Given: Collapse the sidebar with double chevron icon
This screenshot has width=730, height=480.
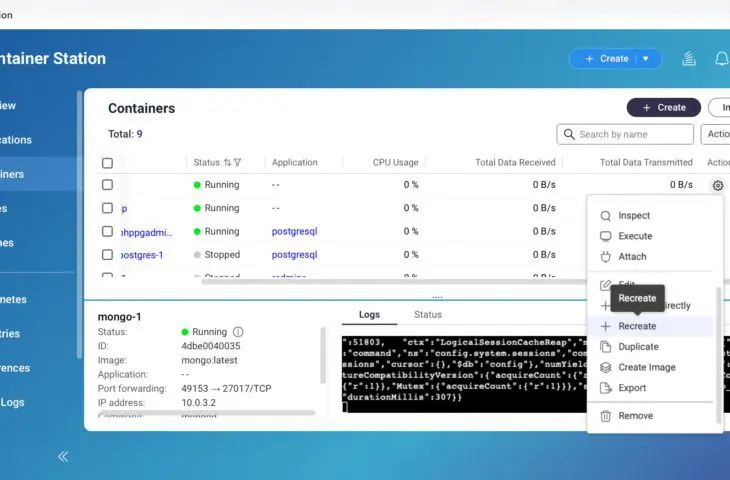Looking at the screenshot, I should (63, 456).
